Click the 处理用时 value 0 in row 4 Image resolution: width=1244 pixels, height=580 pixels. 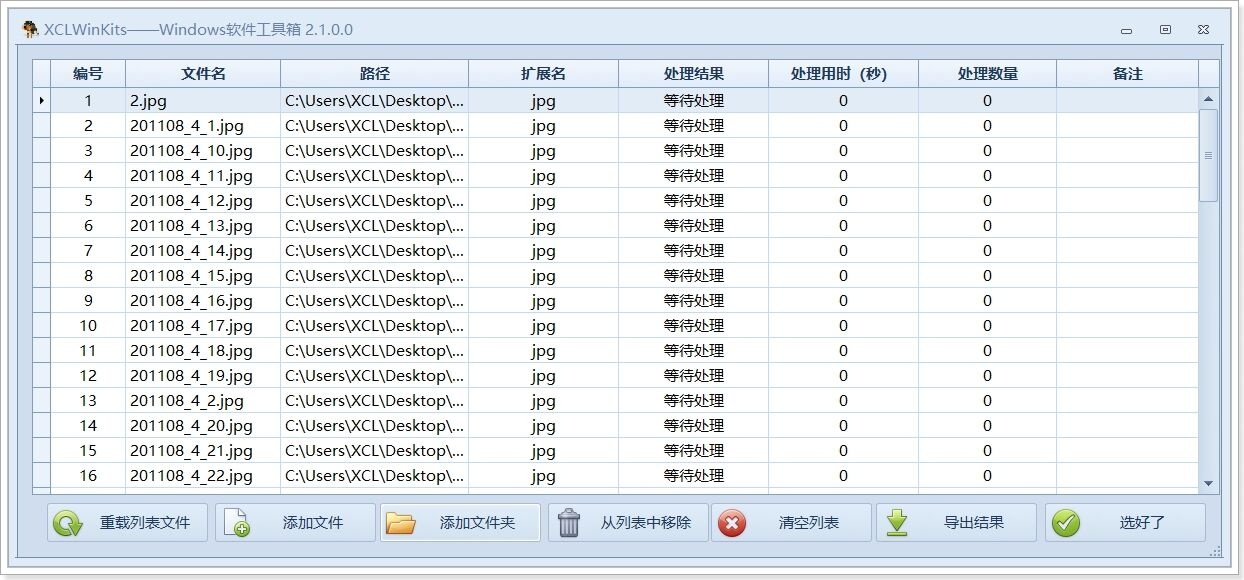point(843,175)
